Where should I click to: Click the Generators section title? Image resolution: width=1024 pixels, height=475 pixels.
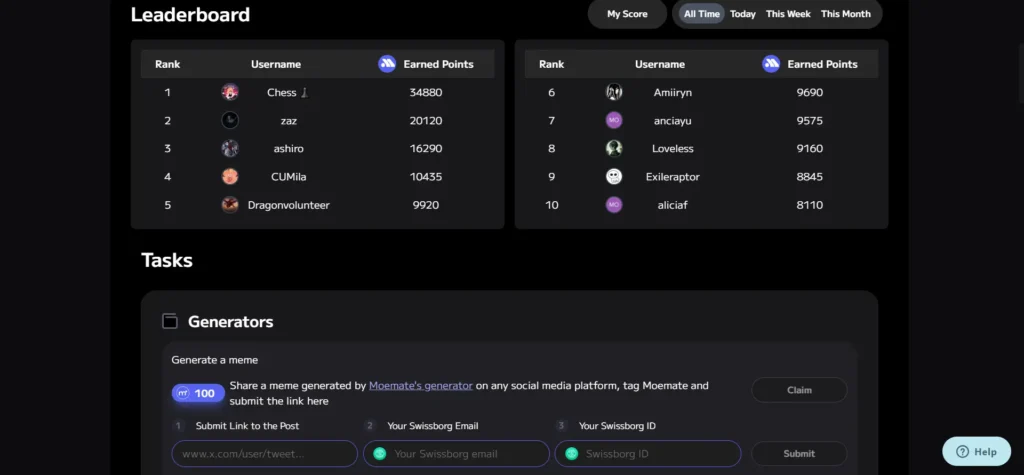pyautogui.click(x=231, y=321)
